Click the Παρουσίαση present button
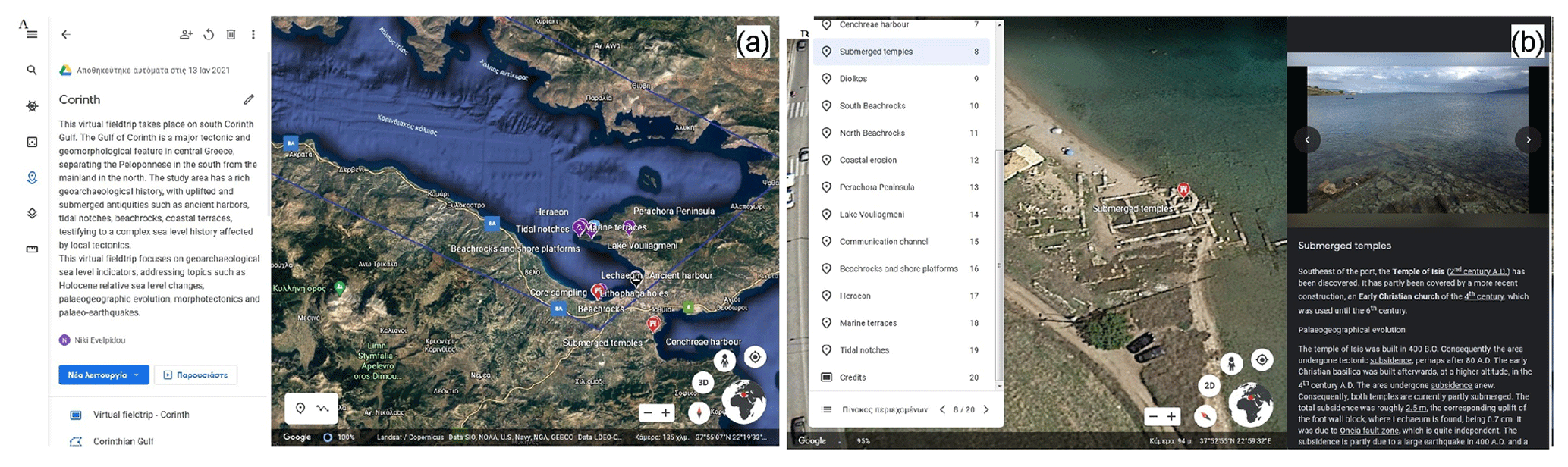 coord(196,375)
